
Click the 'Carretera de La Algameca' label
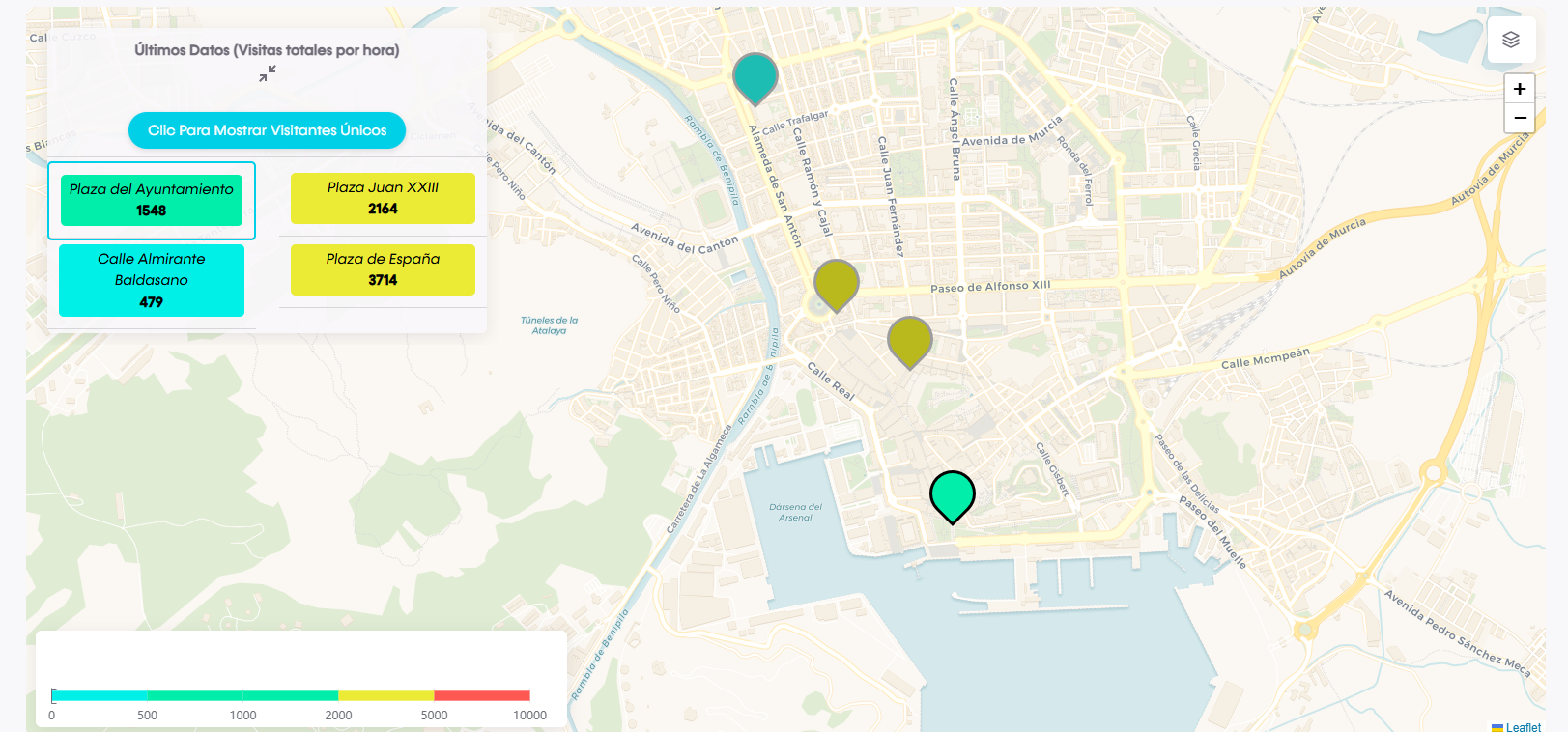[699, 479]
